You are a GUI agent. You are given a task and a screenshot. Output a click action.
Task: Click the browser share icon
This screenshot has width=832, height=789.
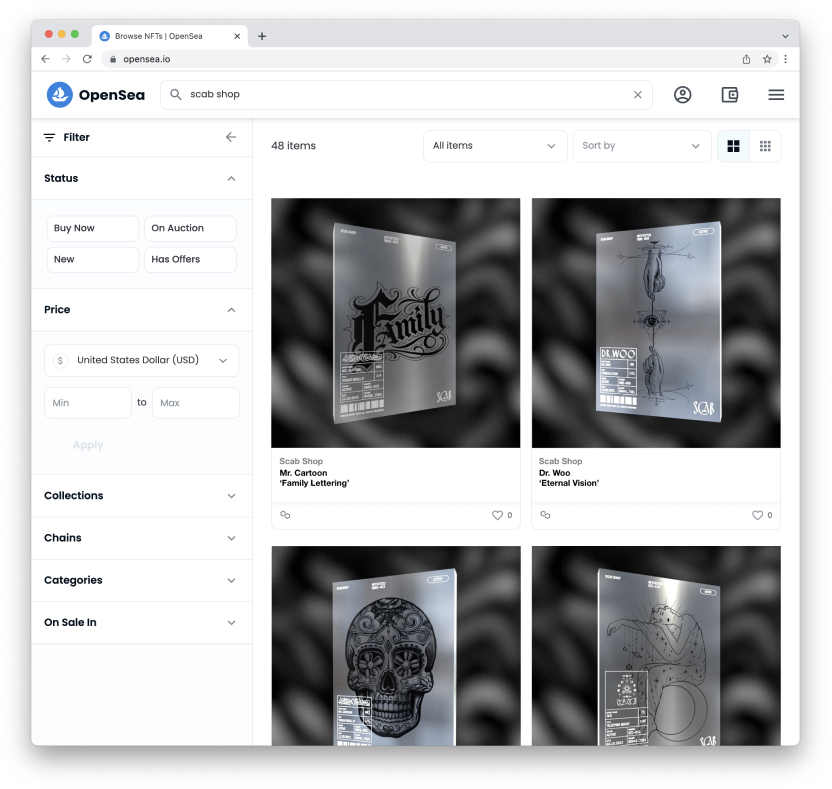(746, 59)
